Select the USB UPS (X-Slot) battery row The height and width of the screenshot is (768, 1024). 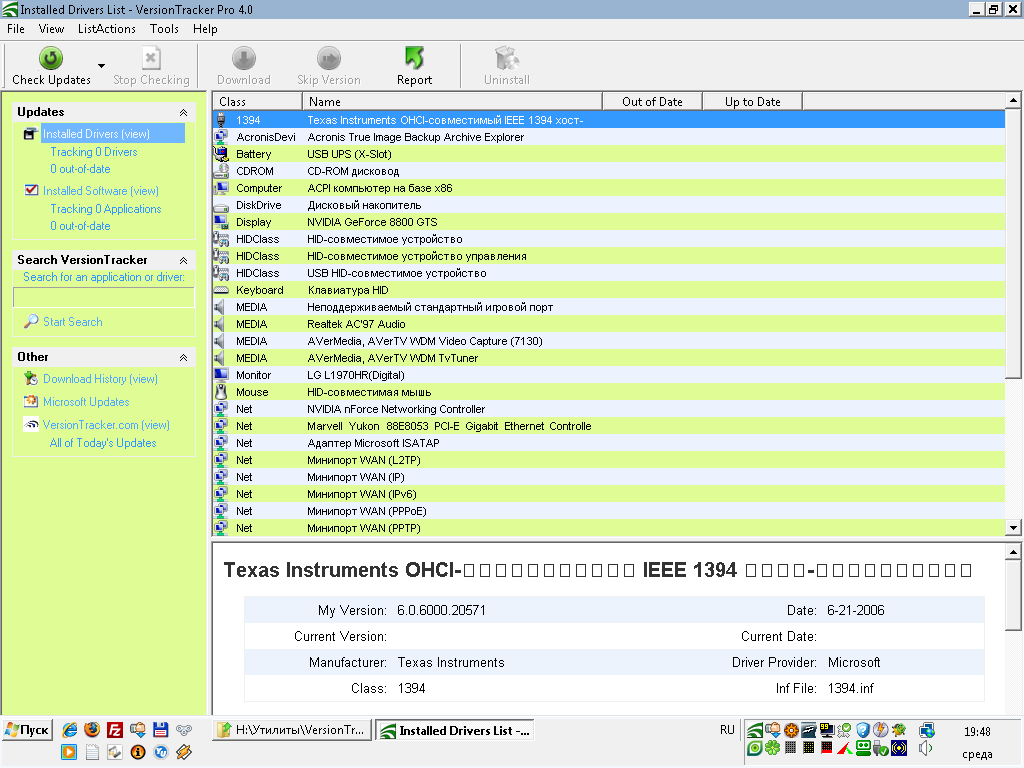coord(609,154)
